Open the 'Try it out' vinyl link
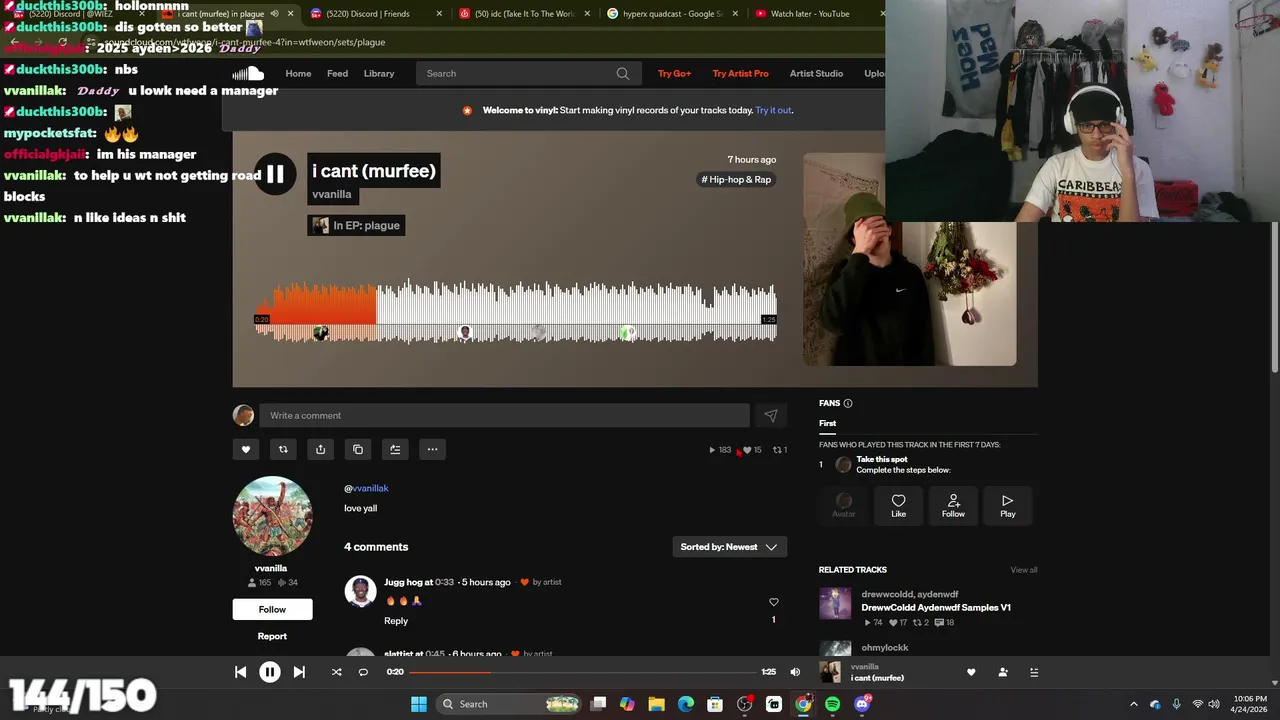The image size is (1280, 720). [773, 110]
